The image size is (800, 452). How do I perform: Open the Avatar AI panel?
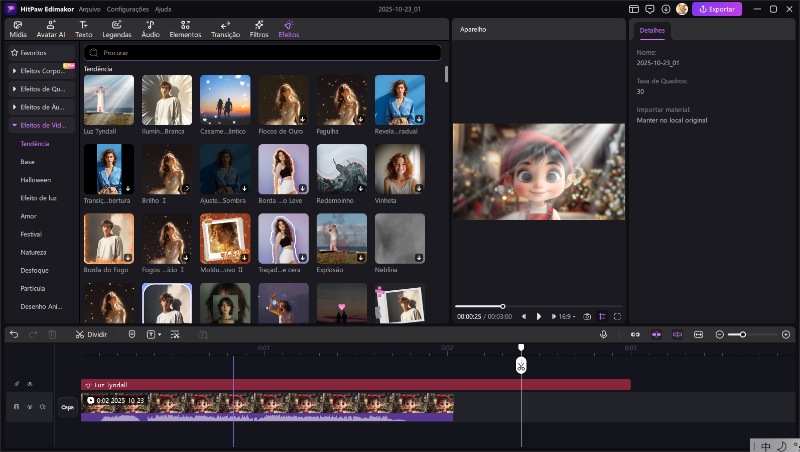pyautogui.click(x=49, y=28)
